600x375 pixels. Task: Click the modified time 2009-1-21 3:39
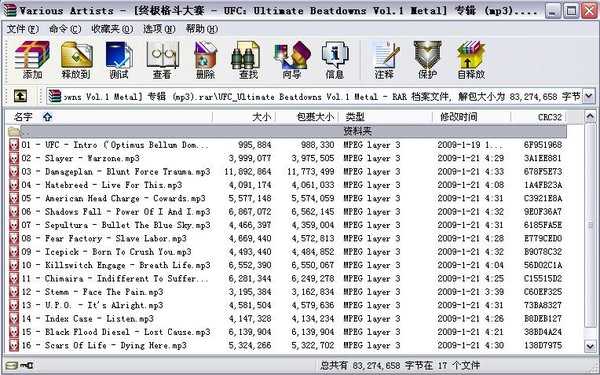coord(471,292)
